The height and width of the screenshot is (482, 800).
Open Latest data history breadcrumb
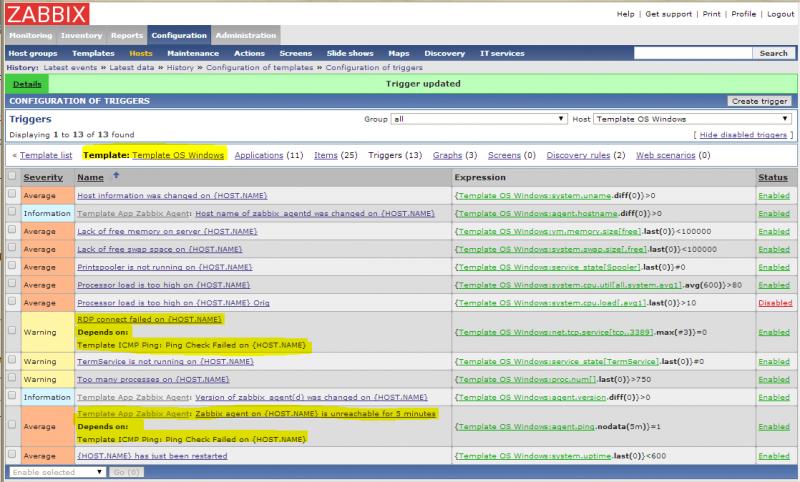(x=132, y=67)
